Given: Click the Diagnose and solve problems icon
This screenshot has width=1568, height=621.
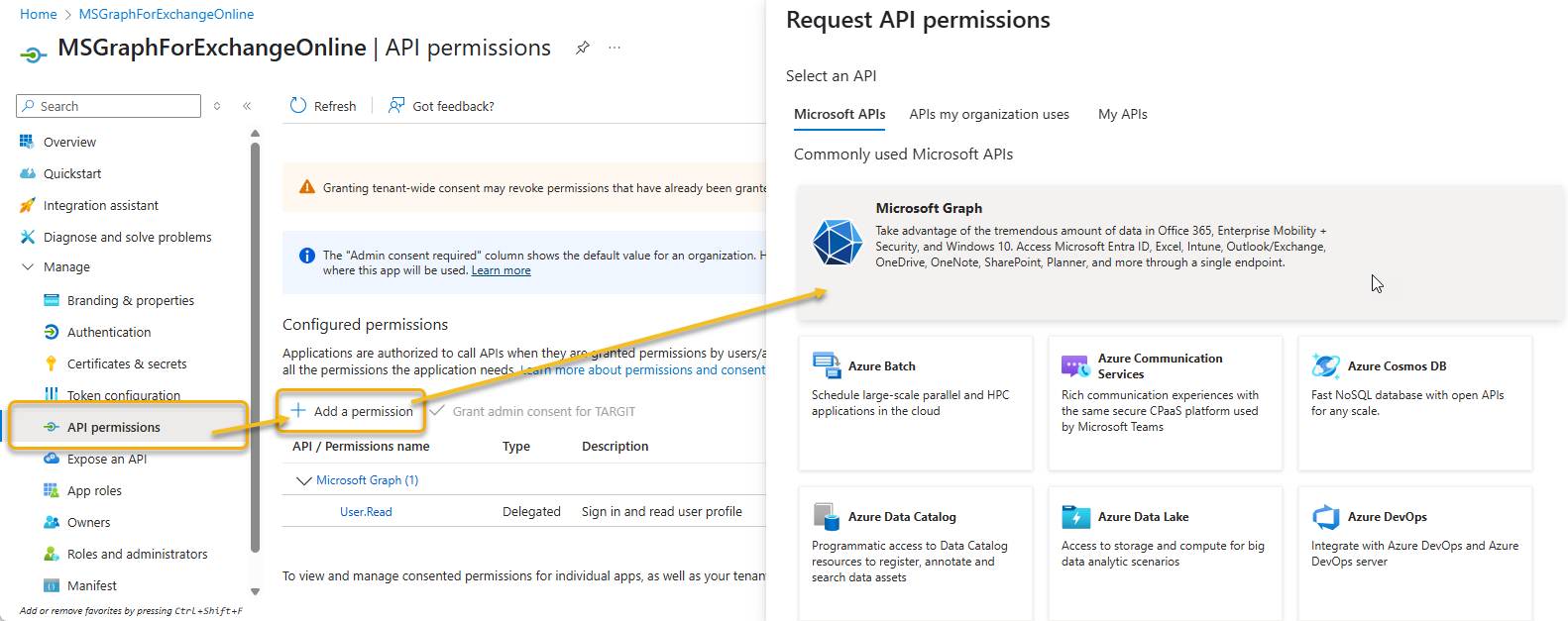Looking at the screenshot, I should pos(28,237).
